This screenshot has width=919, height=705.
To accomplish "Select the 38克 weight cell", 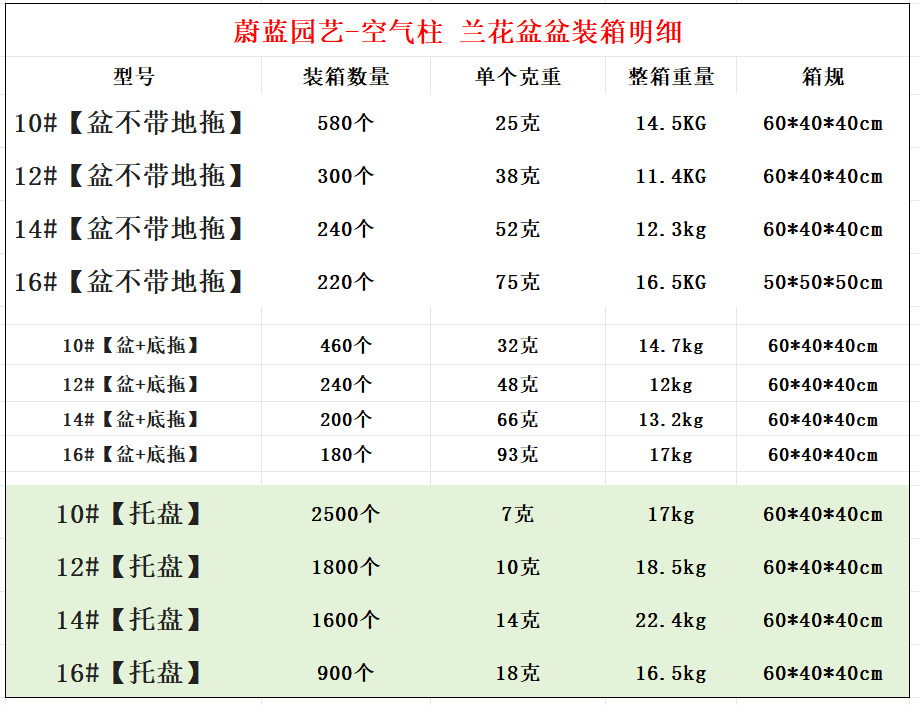I will pos(518,176).
